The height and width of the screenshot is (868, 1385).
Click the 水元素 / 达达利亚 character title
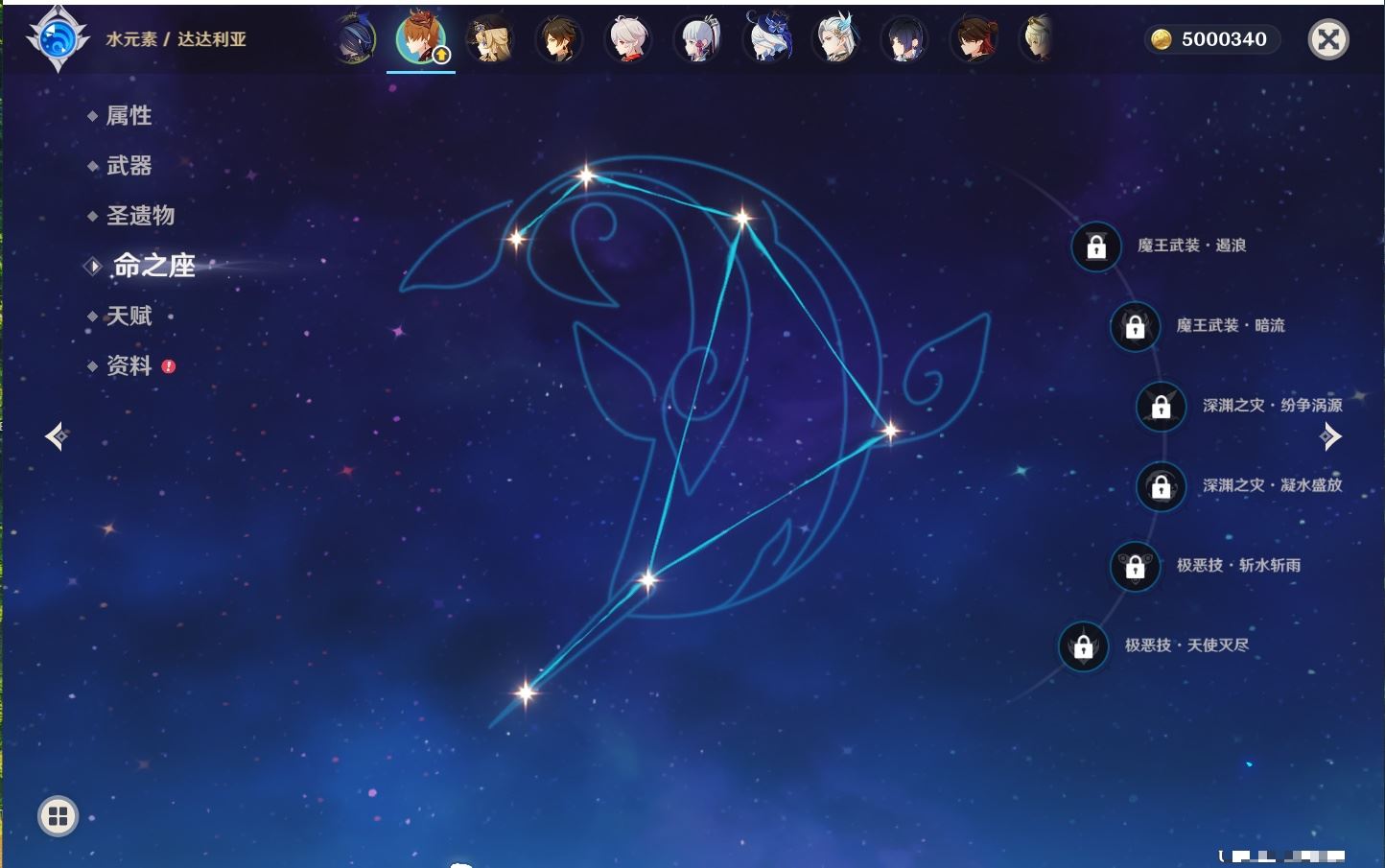tap(176, 39)
